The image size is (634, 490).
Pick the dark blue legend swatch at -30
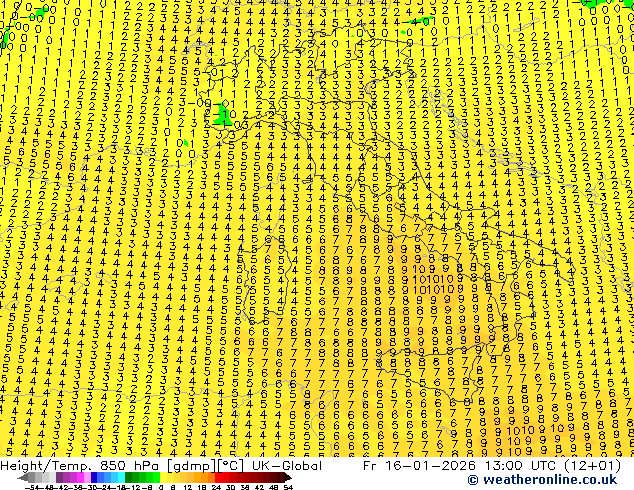pos(94,477)
